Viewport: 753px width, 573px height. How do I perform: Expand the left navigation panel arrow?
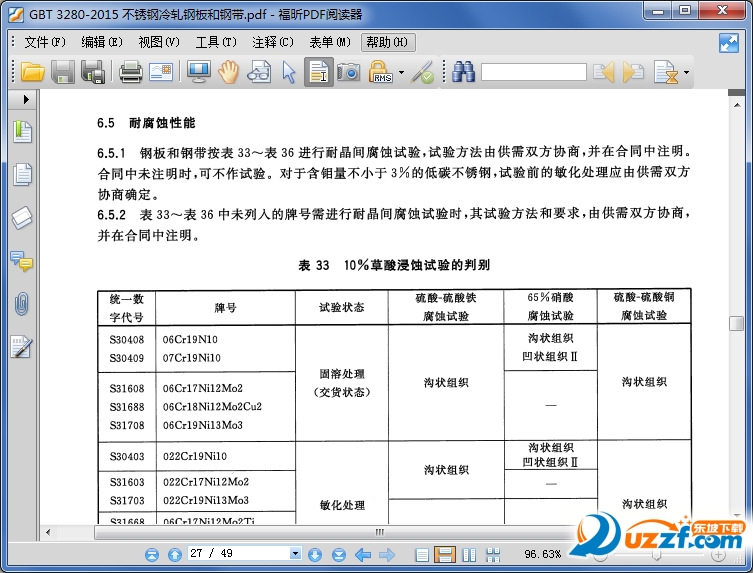coord(26,99)
